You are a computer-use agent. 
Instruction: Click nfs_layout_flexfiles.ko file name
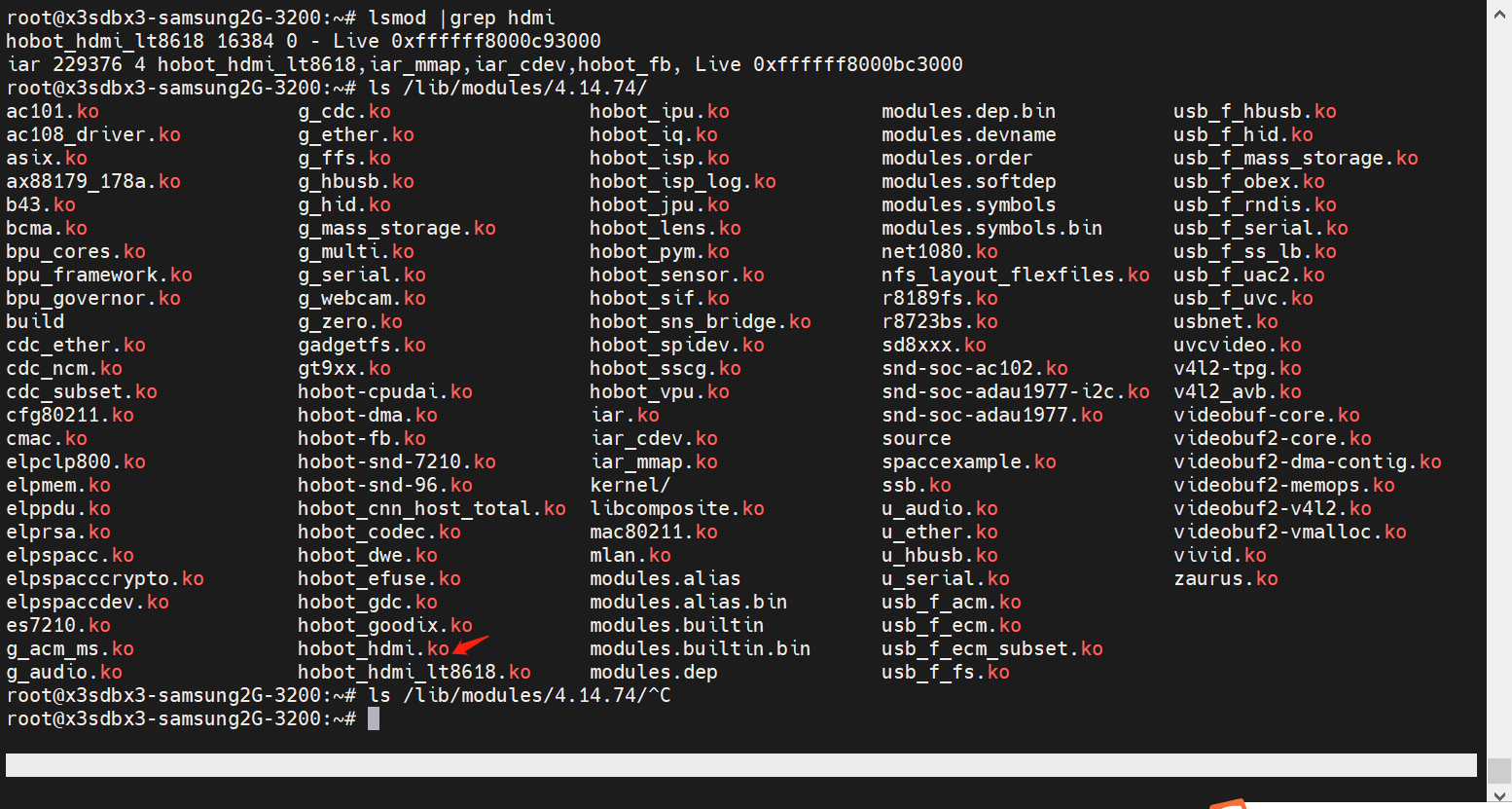pyautogui.click(x=1015, y=276)
